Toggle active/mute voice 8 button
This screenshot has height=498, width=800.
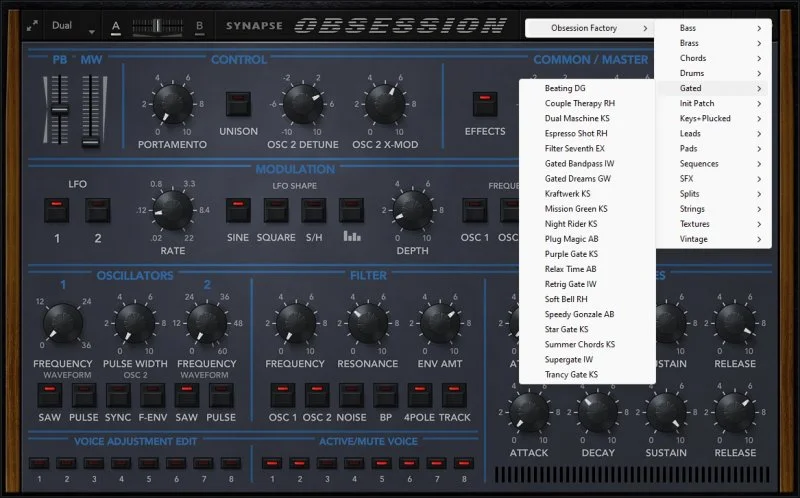464,463
